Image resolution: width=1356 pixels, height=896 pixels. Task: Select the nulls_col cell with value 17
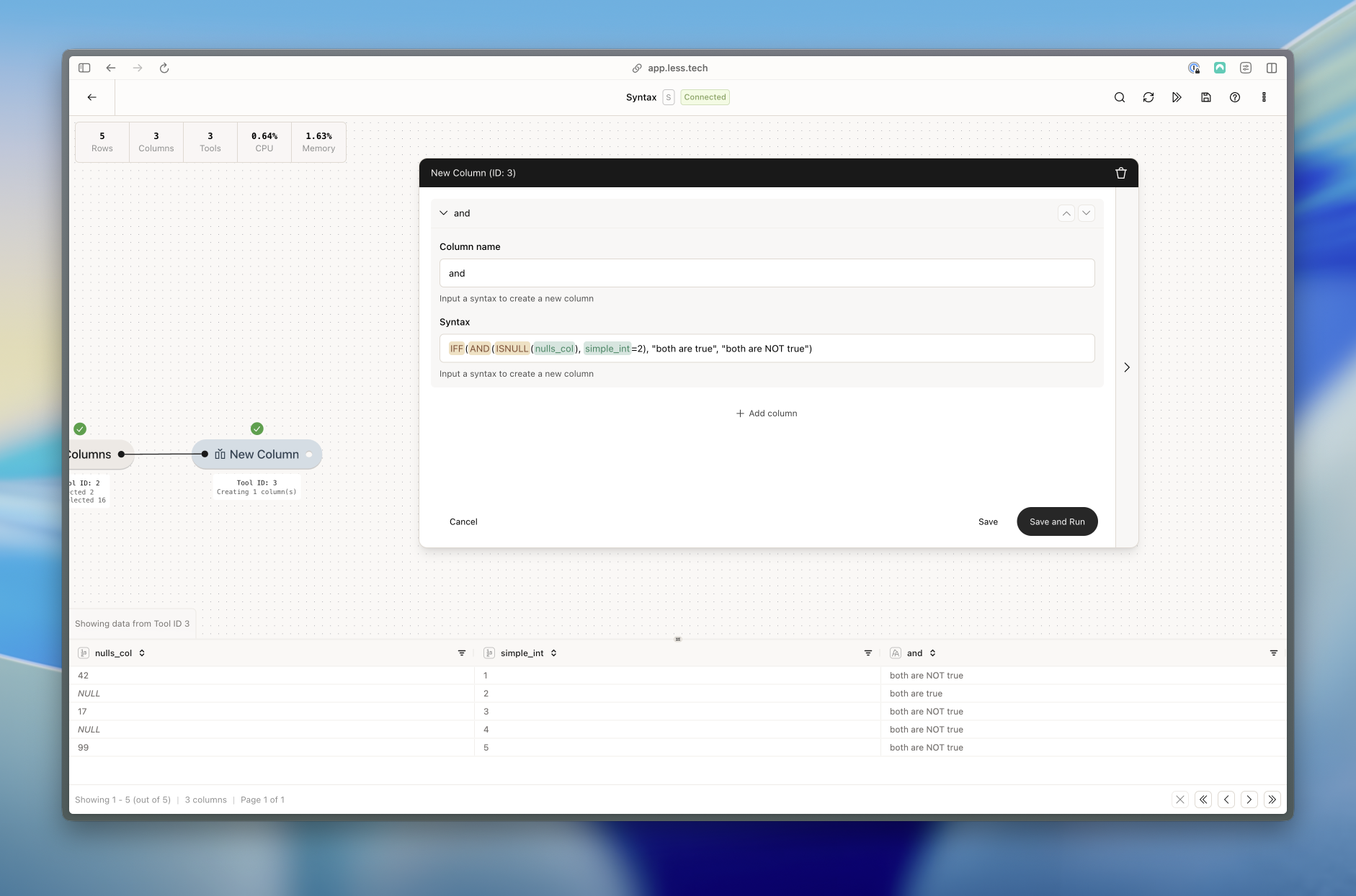pyautogui.click(x=272, y=712)
